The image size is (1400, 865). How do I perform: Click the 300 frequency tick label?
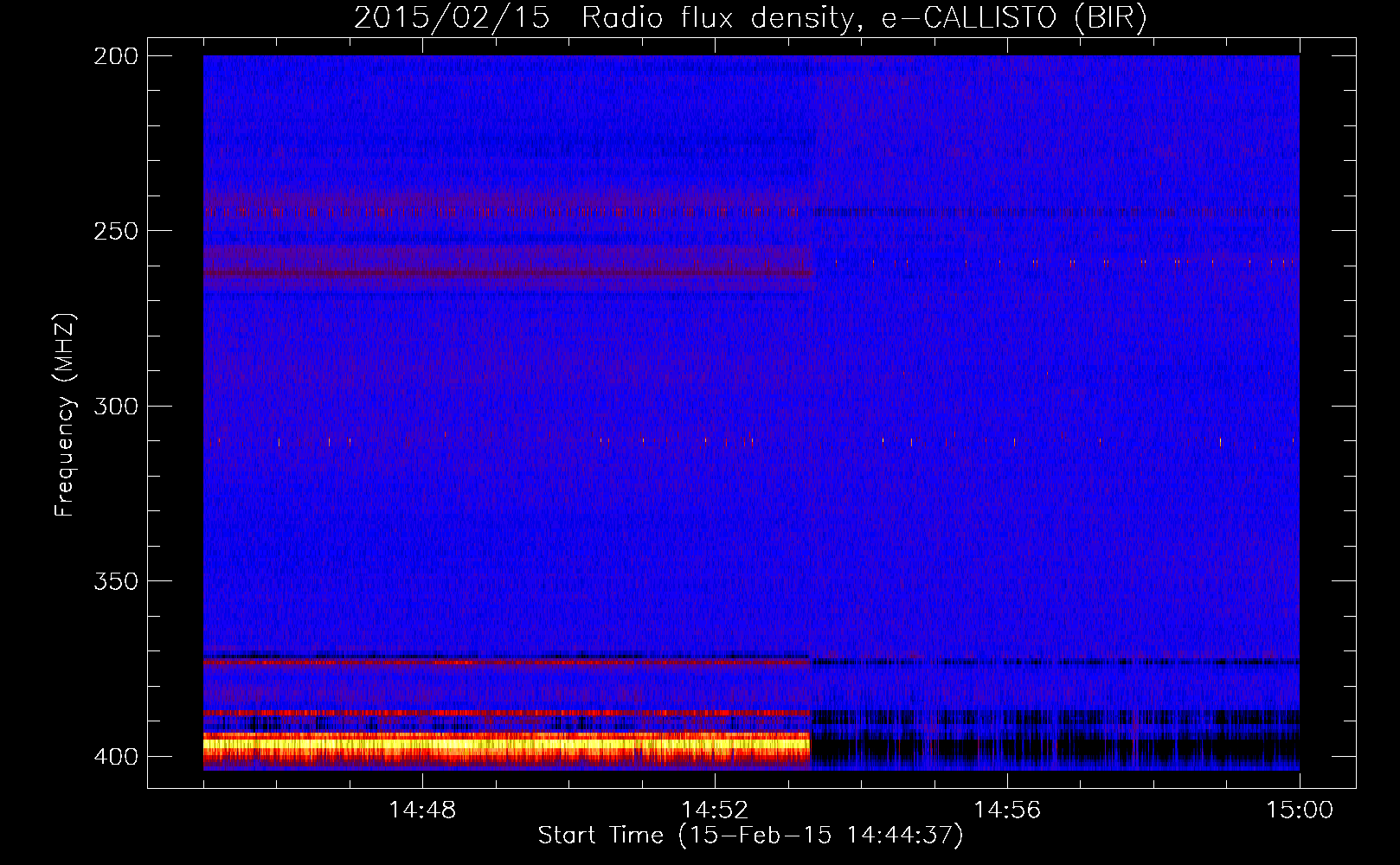(x=115, y=407)
